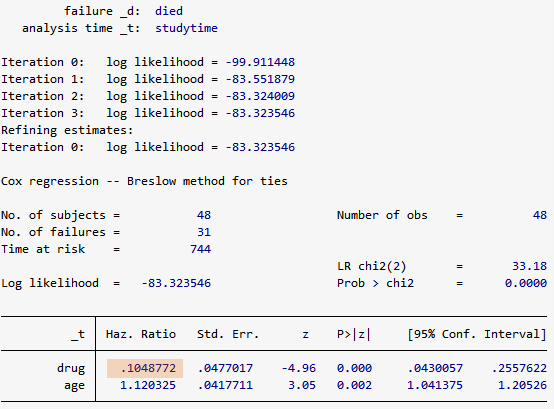This screenshot has width=554, height=409.
Task: Click the Std. Err. column header
Action: click(x=228, y=334)
